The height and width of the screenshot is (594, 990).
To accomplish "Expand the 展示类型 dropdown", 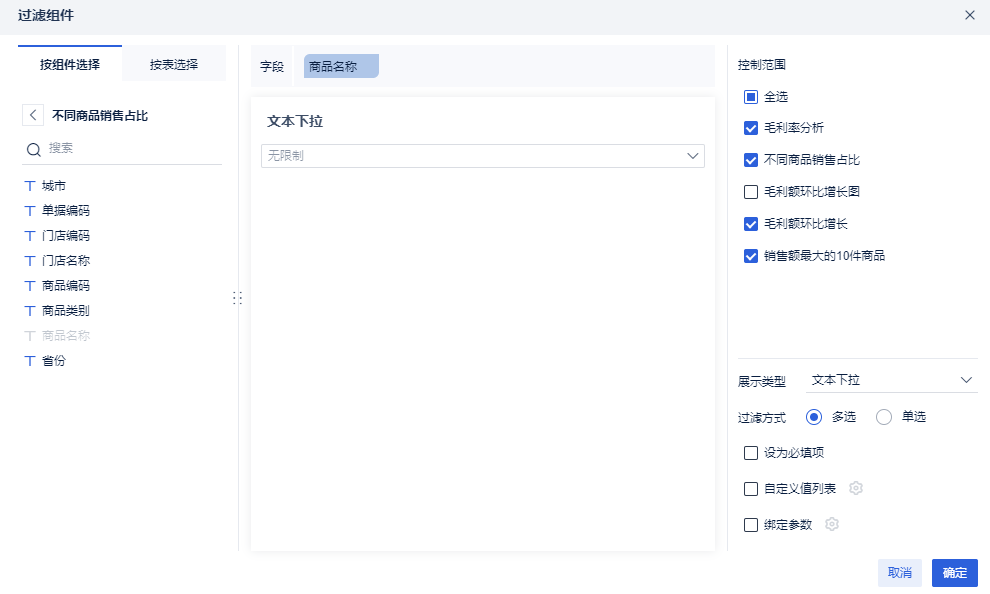I will click(892, 380).
